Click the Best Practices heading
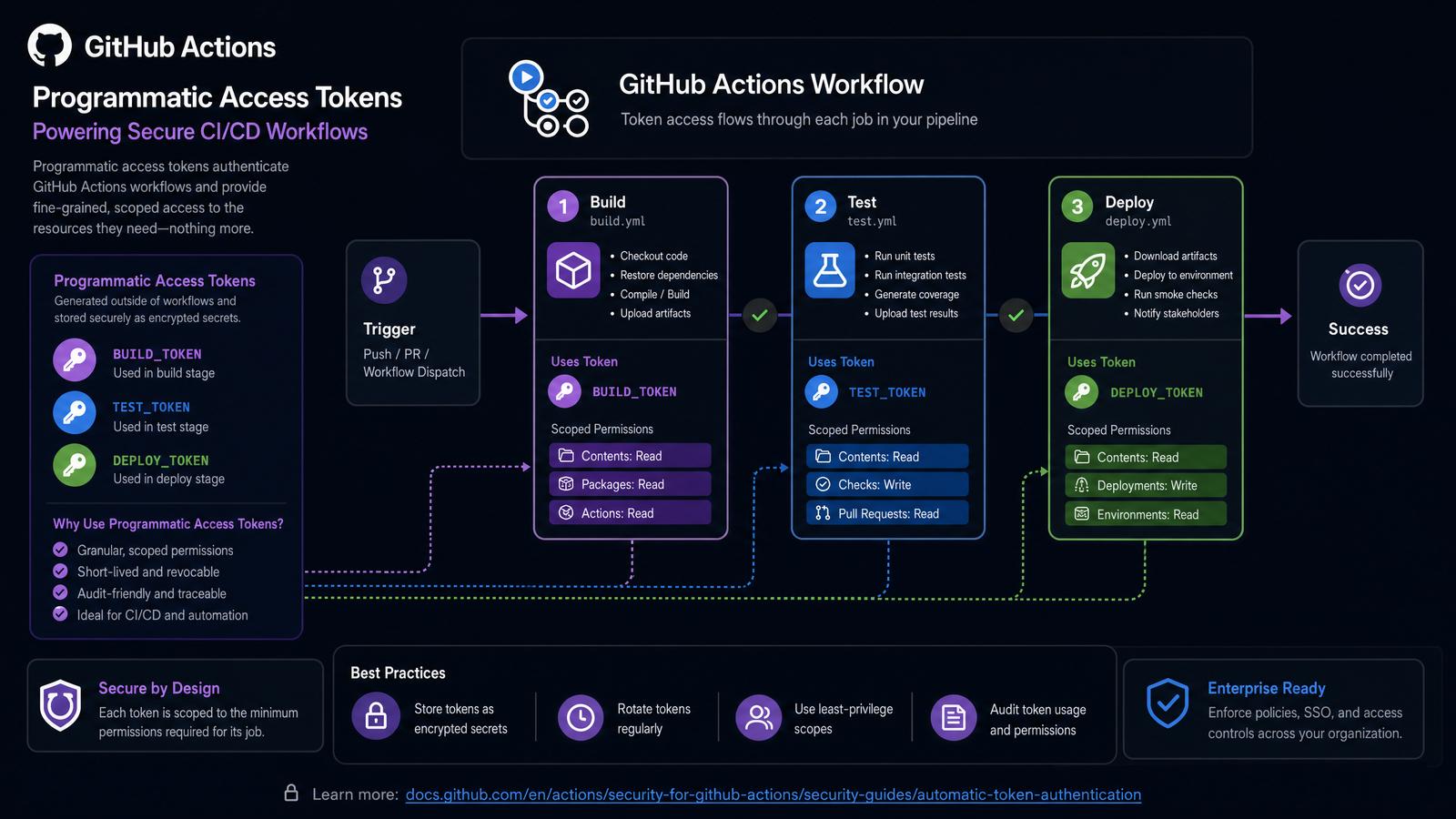This screenshot has width=1456, height=819. click(x=398, y=672)
